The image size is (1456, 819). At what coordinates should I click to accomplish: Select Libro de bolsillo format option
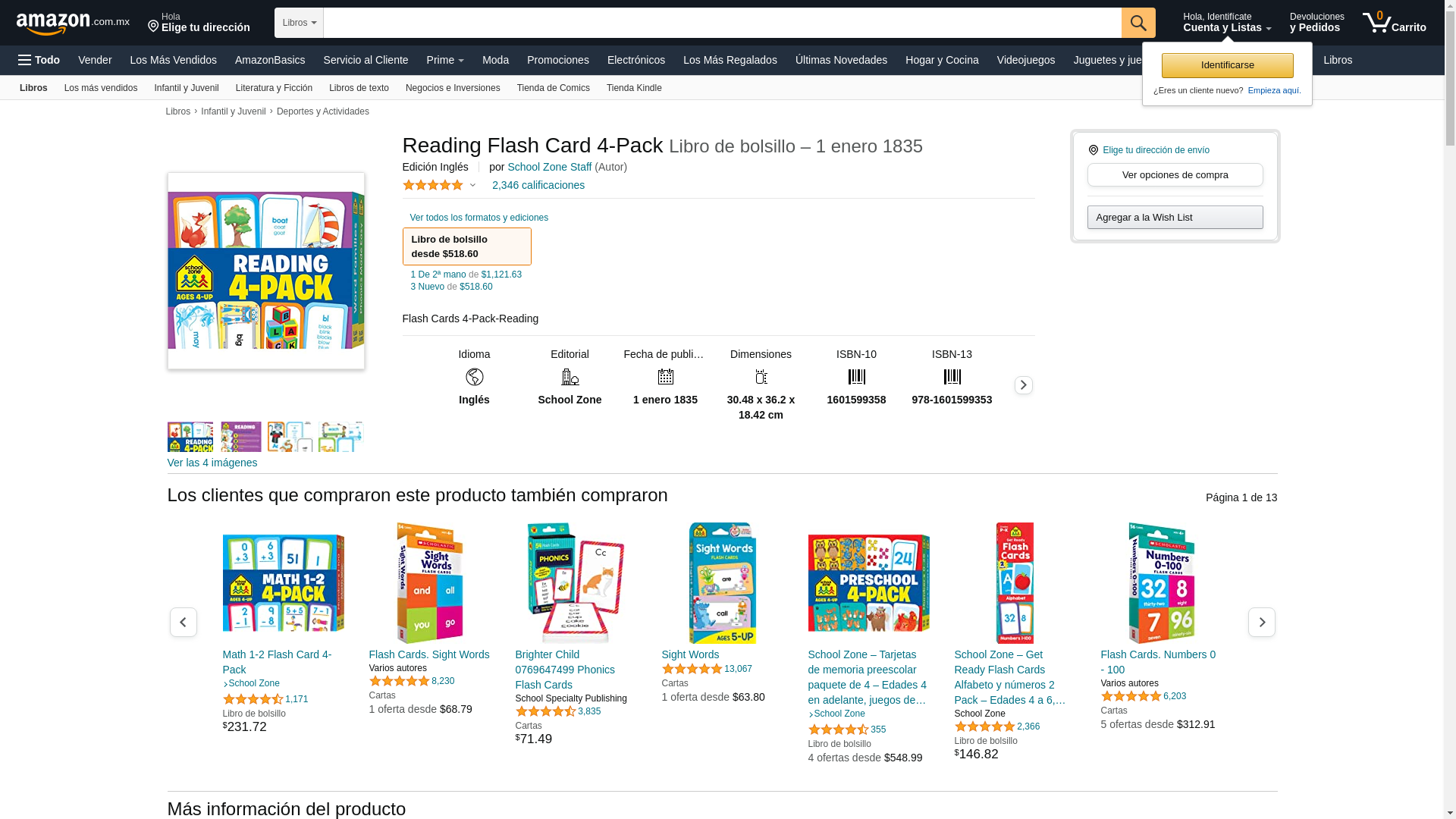coord(466,246)
